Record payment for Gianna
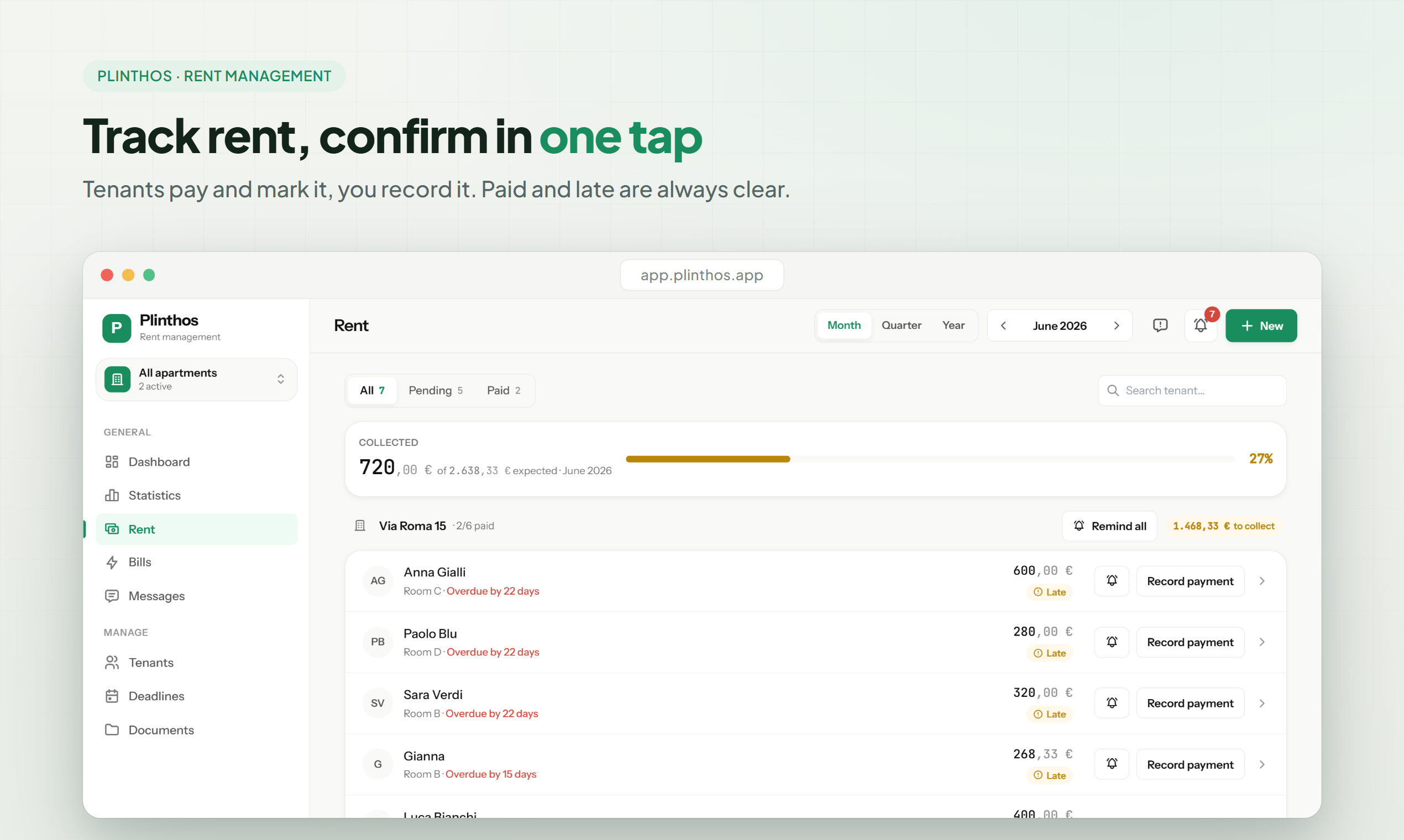The height and width of the screenshot is (840, 1404). click(x=1190, y=764)
